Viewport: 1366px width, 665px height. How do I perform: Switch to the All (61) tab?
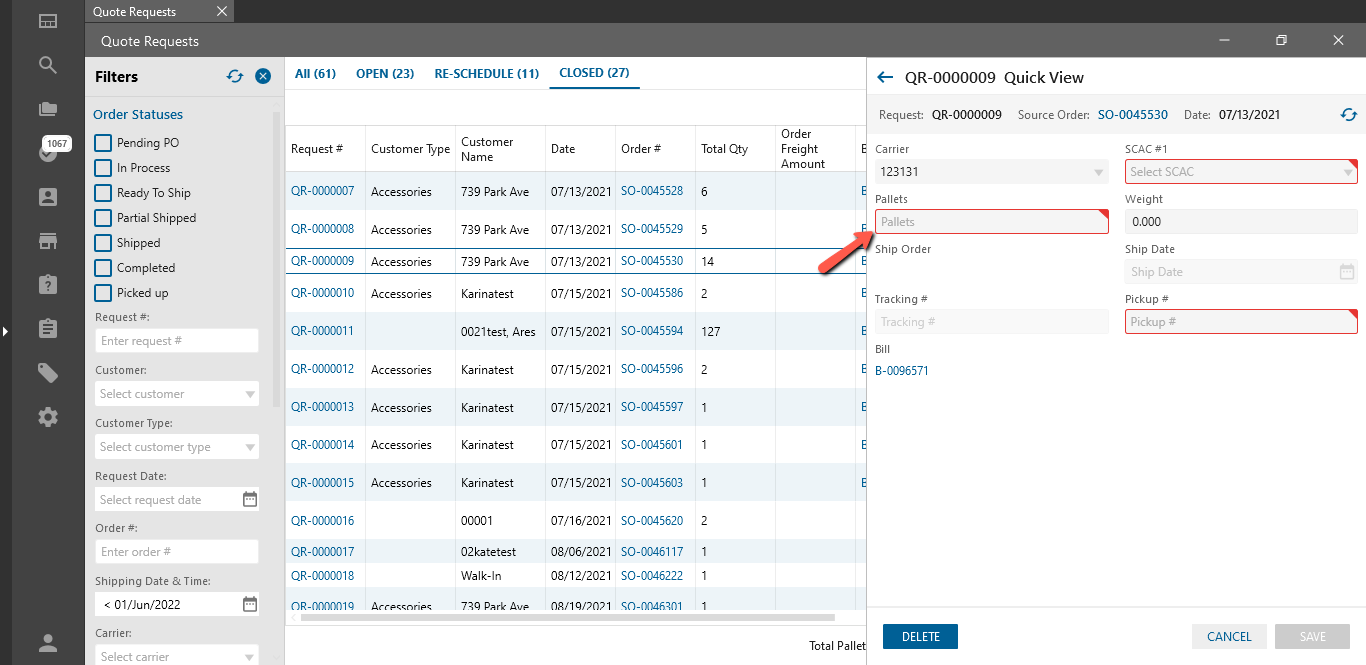[315, 74]
